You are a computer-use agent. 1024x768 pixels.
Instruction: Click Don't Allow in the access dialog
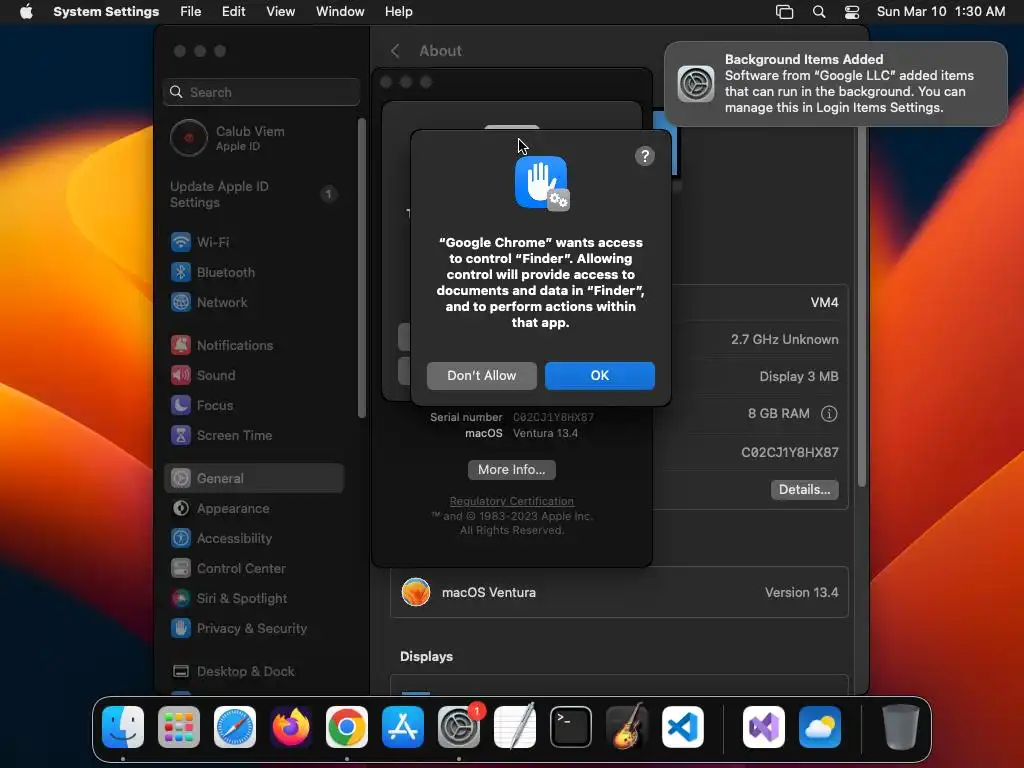pyautogui.click(x=481, y=376)
